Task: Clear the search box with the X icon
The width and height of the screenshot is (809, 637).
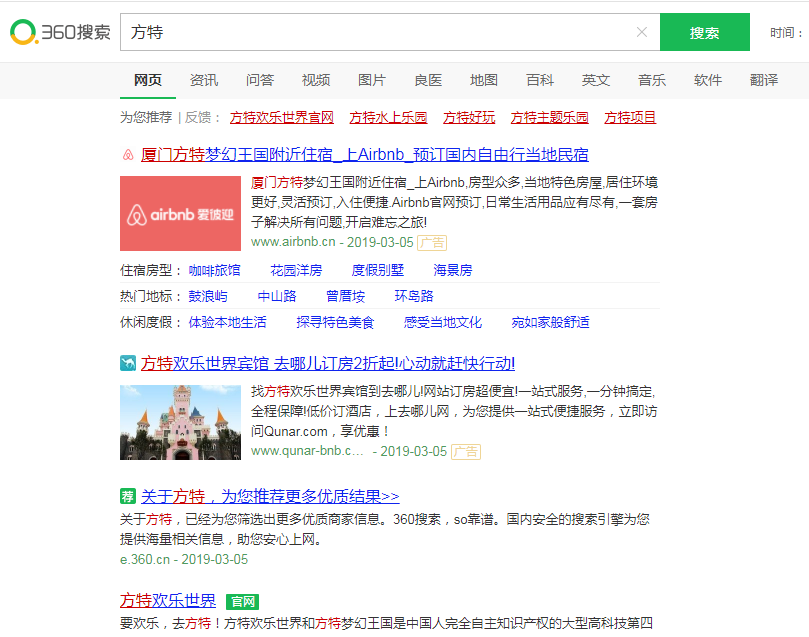Action: (642, 32)
